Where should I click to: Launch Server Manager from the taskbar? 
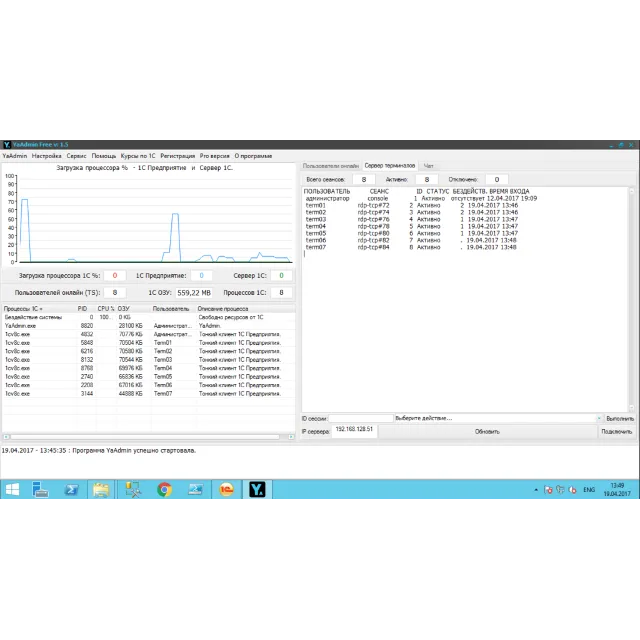(40, 489)
